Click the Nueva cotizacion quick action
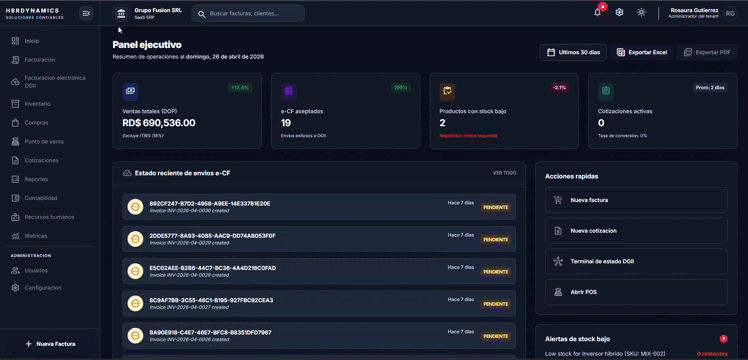 point(636,231)
